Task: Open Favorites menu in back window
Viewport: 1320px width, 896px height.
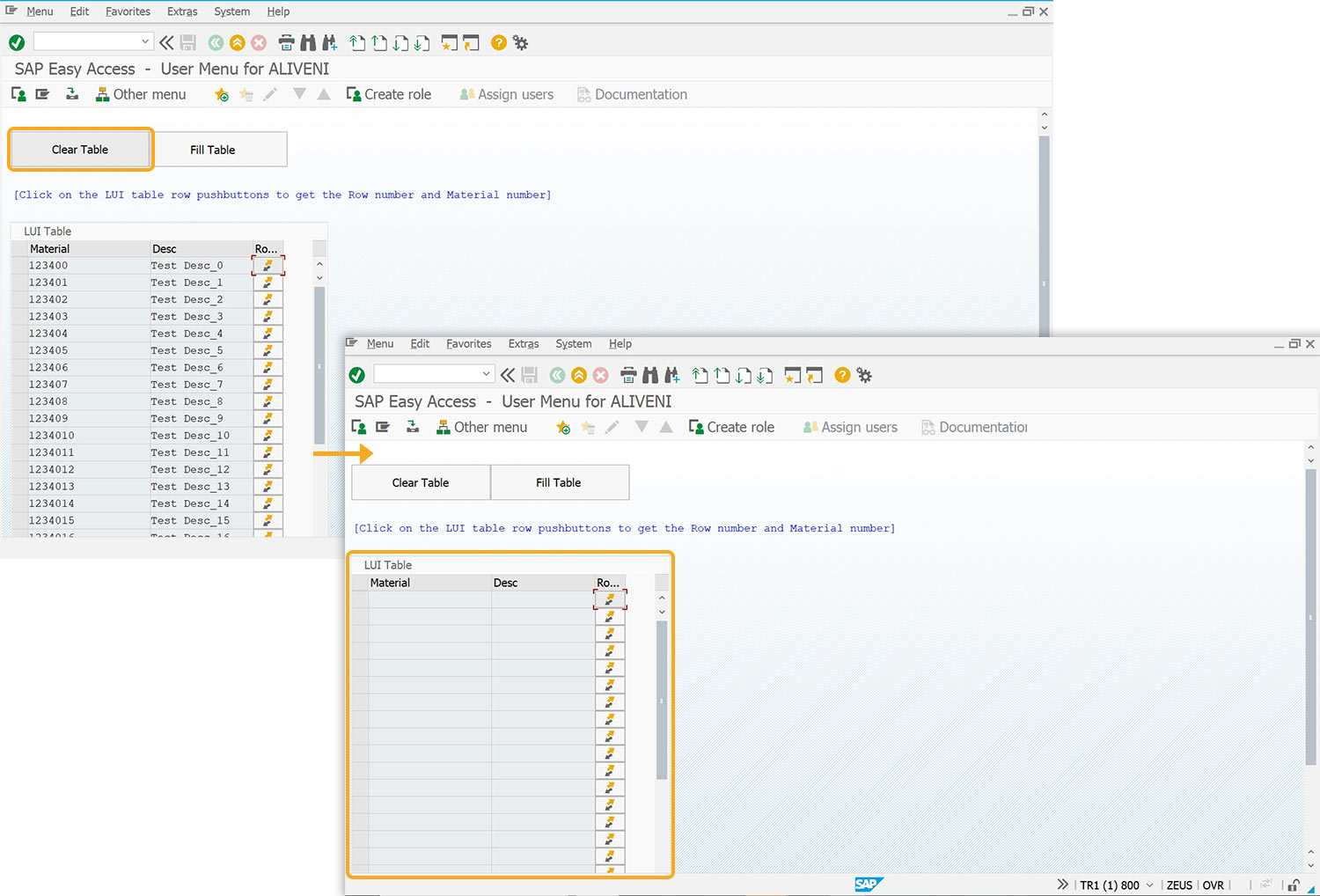Action: point(128,11)
